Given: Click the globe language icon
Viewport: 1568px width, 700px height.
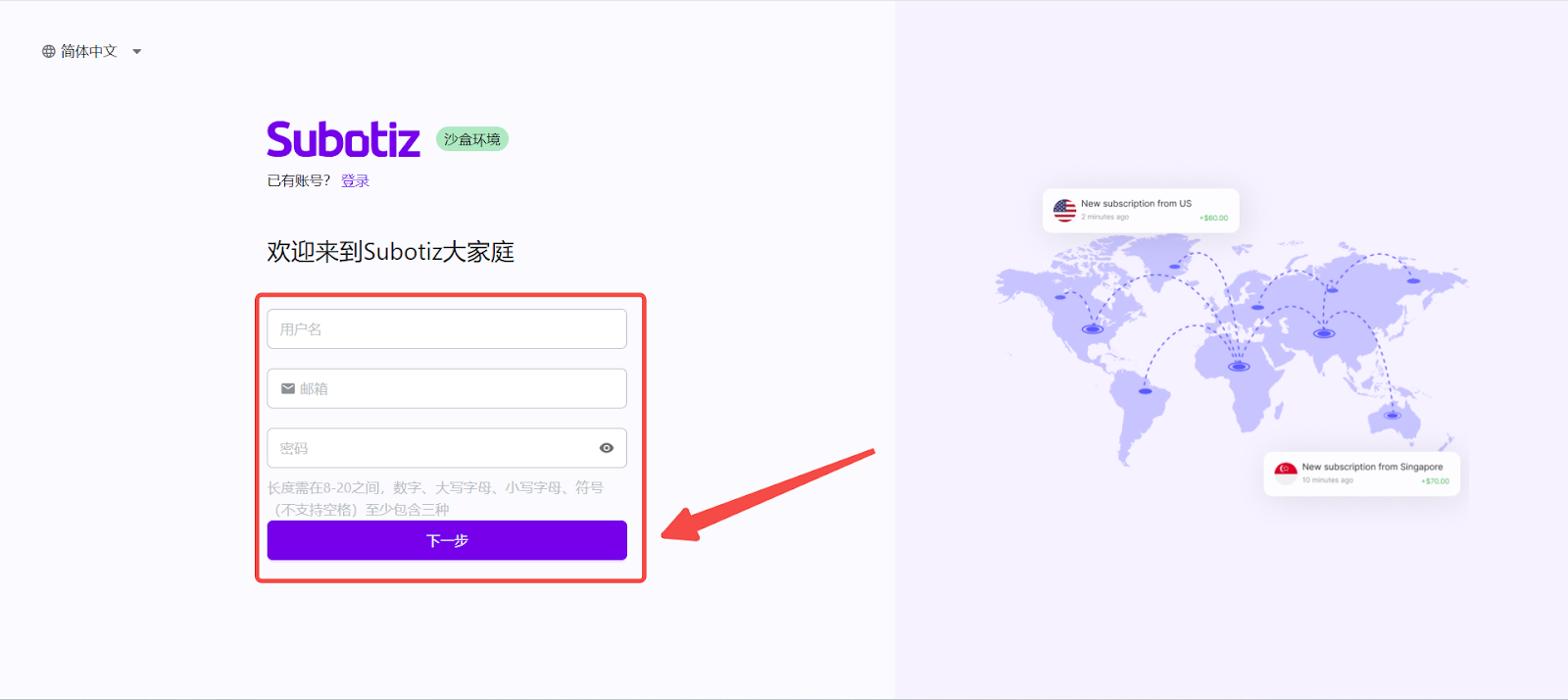Looking at the screenshot, I should [48, 51].
